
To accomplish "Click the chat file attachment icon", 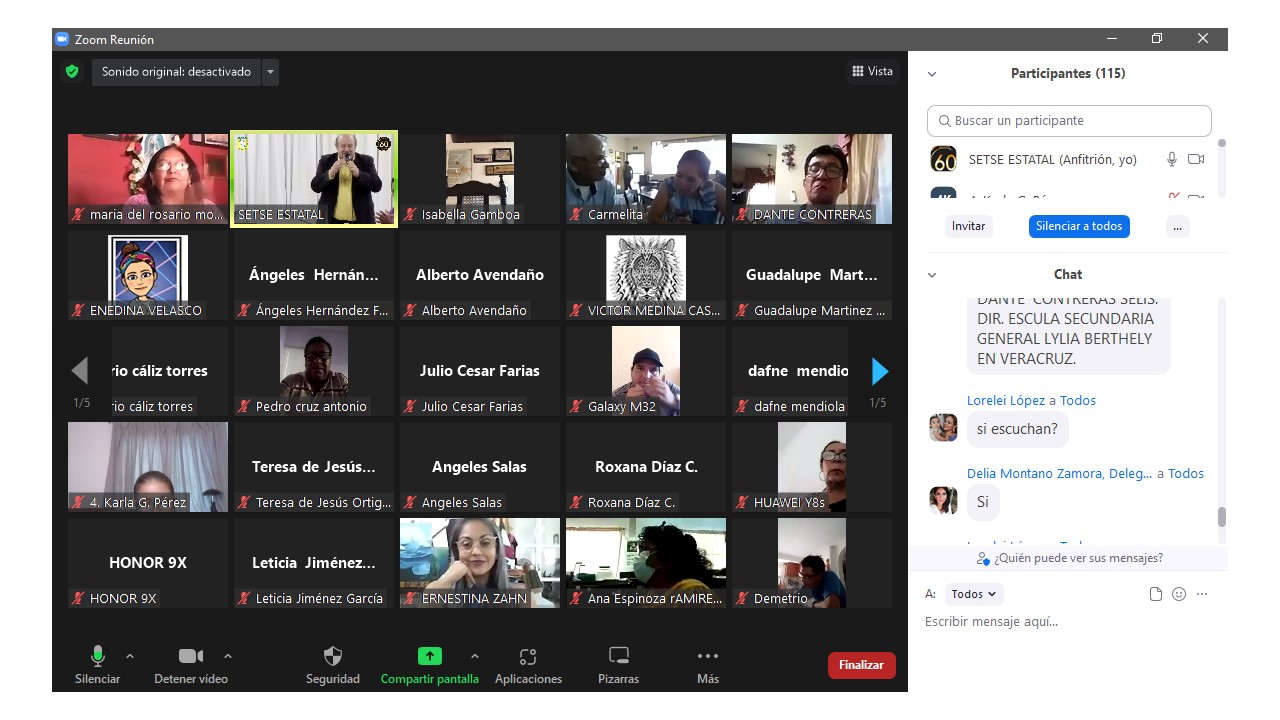I will [x=1156, y=594].
